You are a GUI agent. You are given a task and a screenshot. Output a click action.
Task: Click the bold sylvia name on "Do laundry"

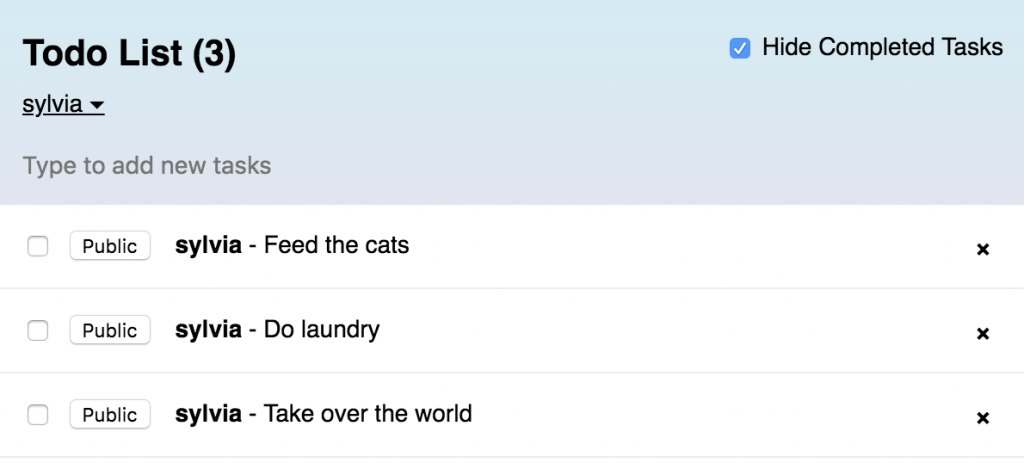(208, 329)
